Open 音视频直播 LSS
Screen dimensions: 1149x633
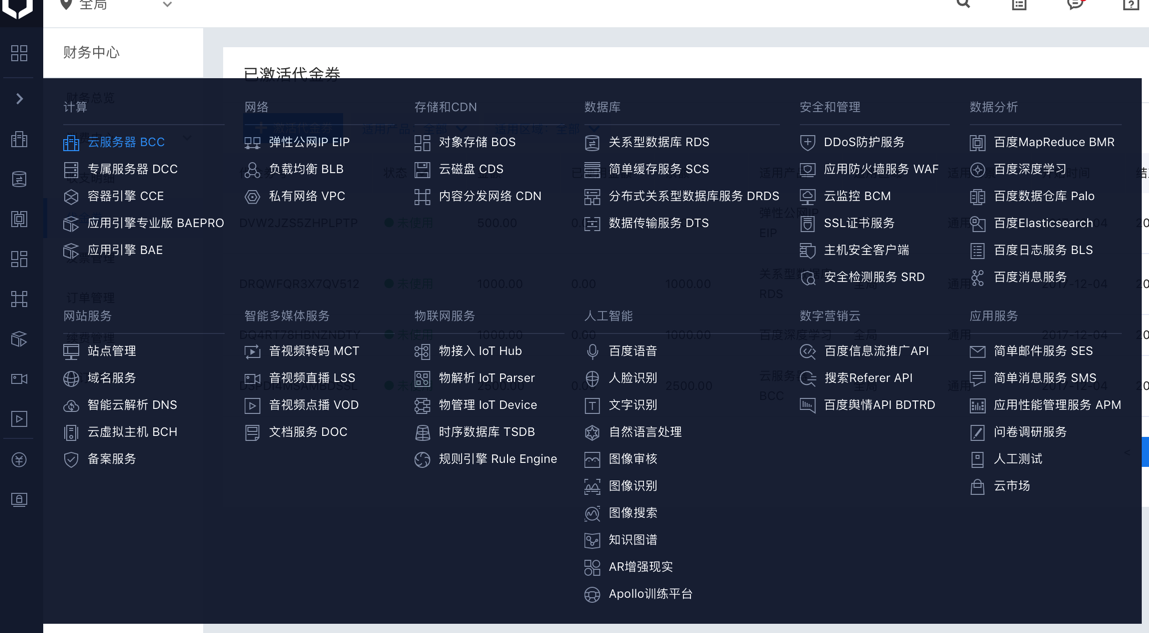point(311,378)
